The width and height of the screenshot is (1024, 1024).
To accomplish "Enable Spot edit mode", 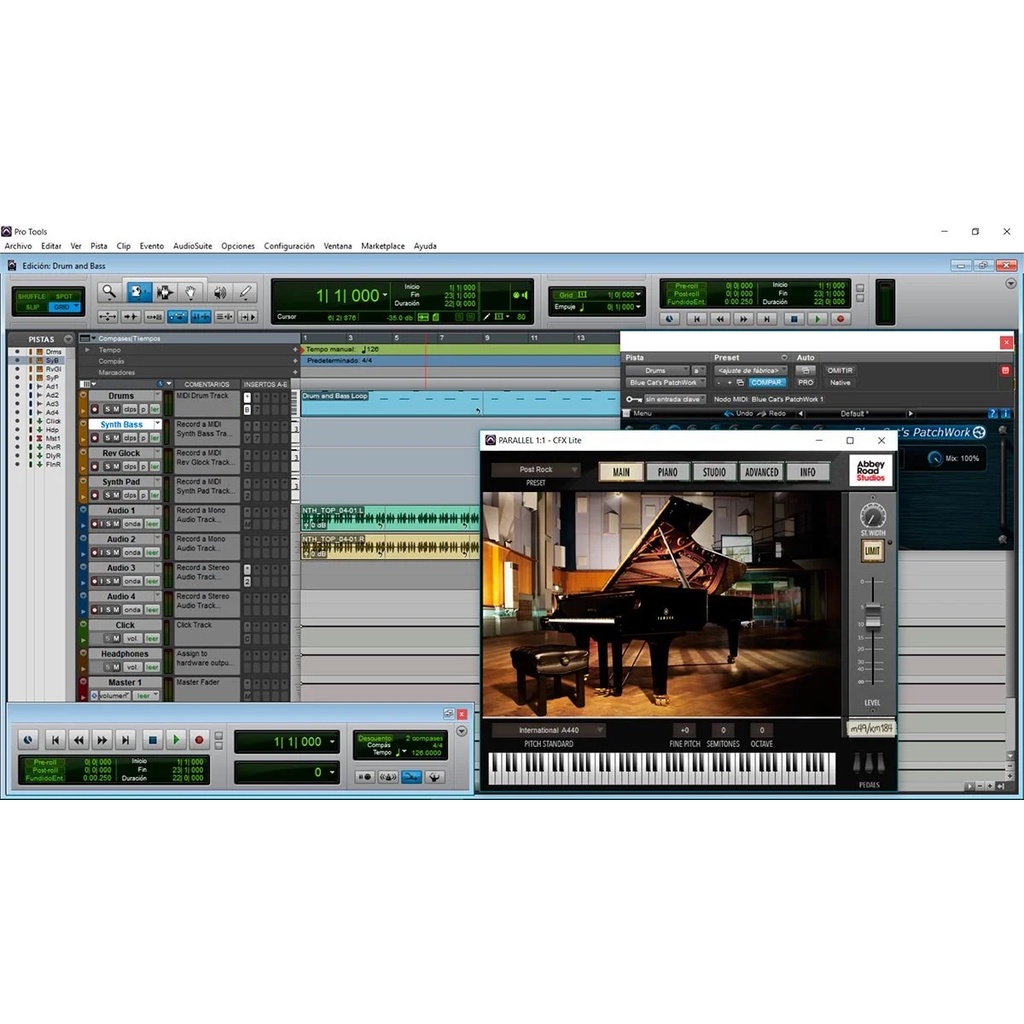I will pyautogui.click(x=64, y=296).
